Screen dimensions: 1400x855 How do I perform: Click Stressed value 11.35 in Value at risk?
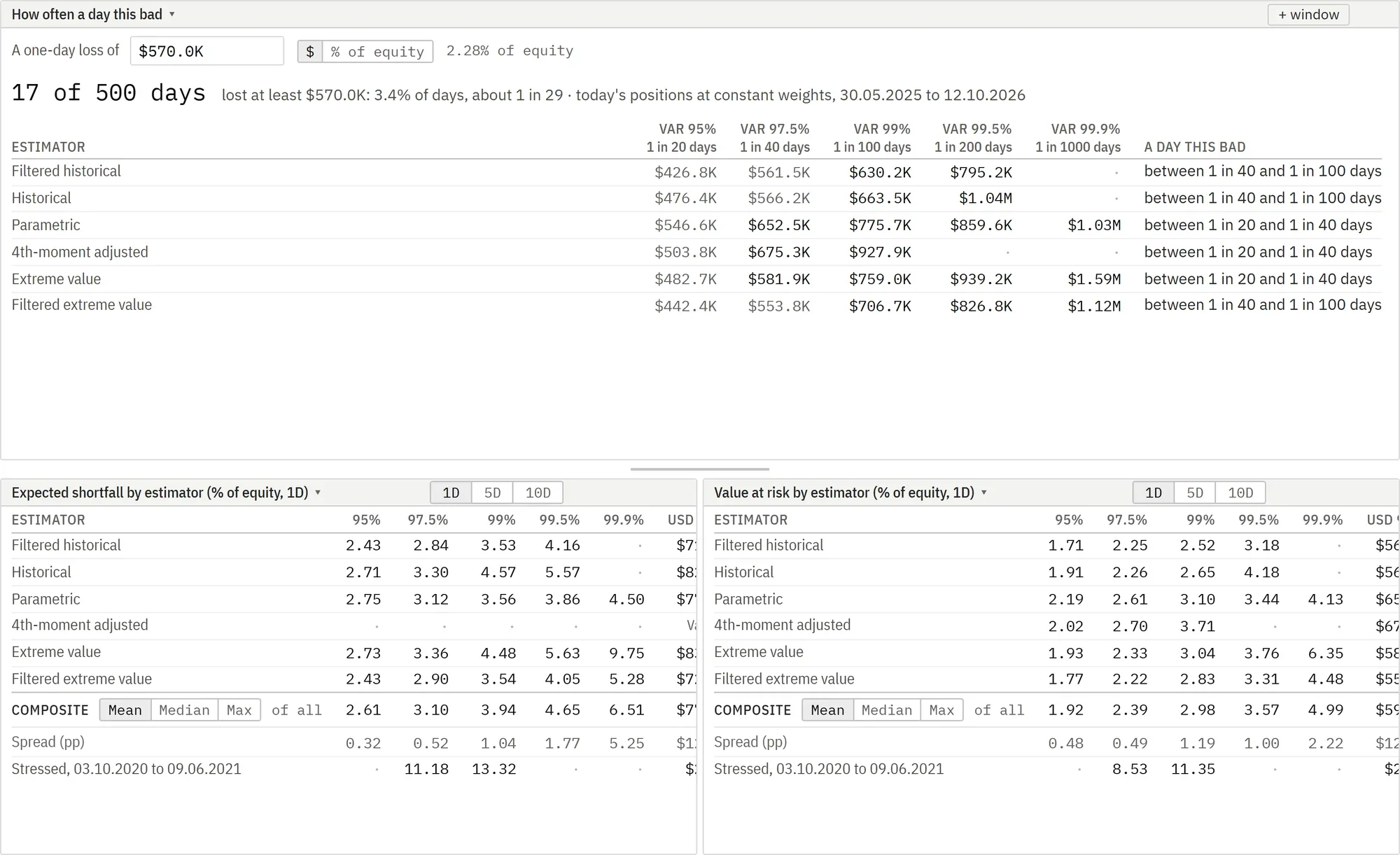coord(1193,769)
